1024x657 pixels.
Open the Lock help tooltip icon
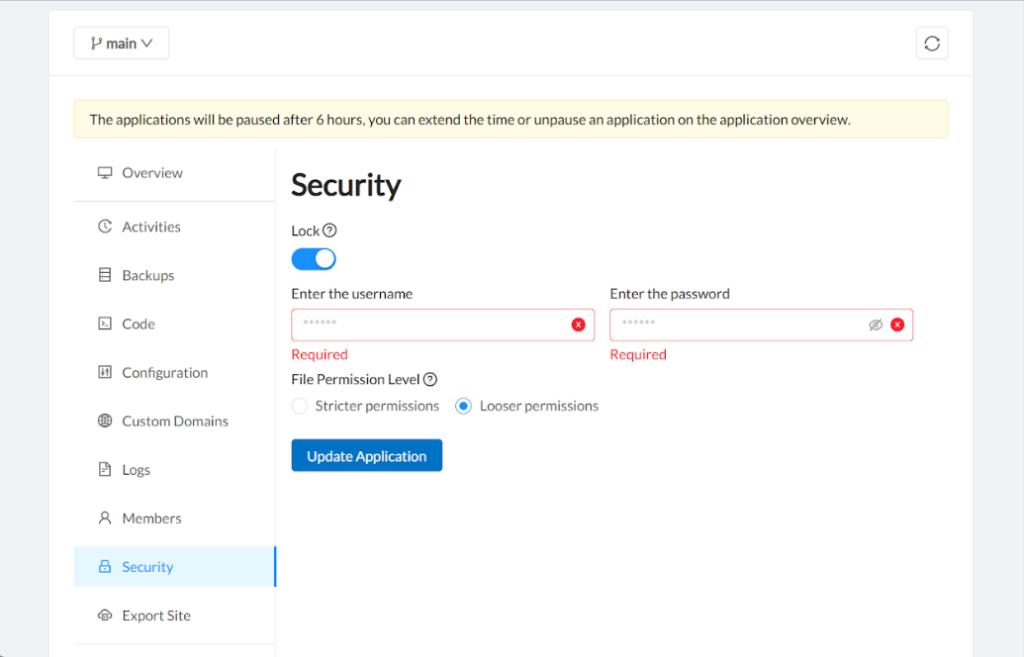pos(332,230)
